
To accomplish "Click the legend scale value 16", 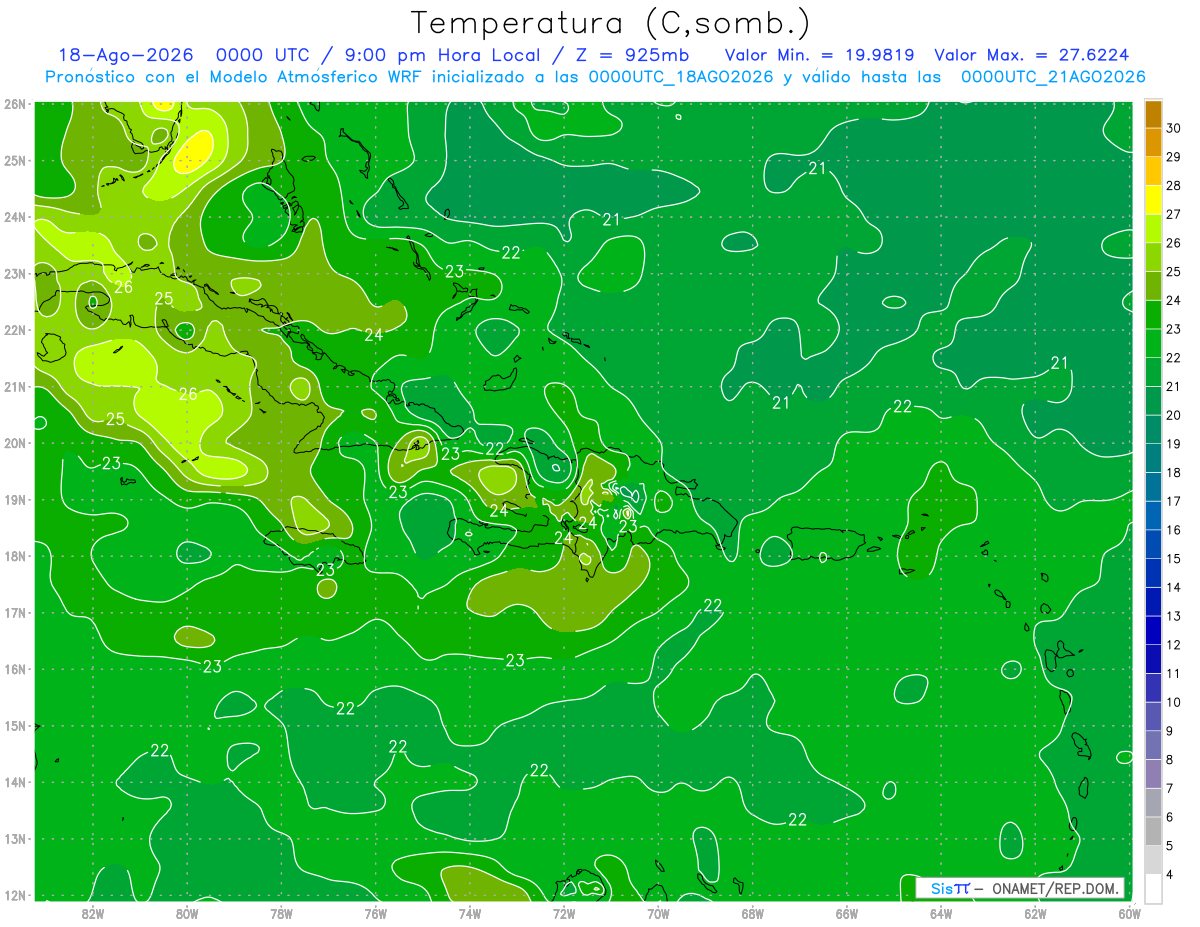I will (1174, 529).
